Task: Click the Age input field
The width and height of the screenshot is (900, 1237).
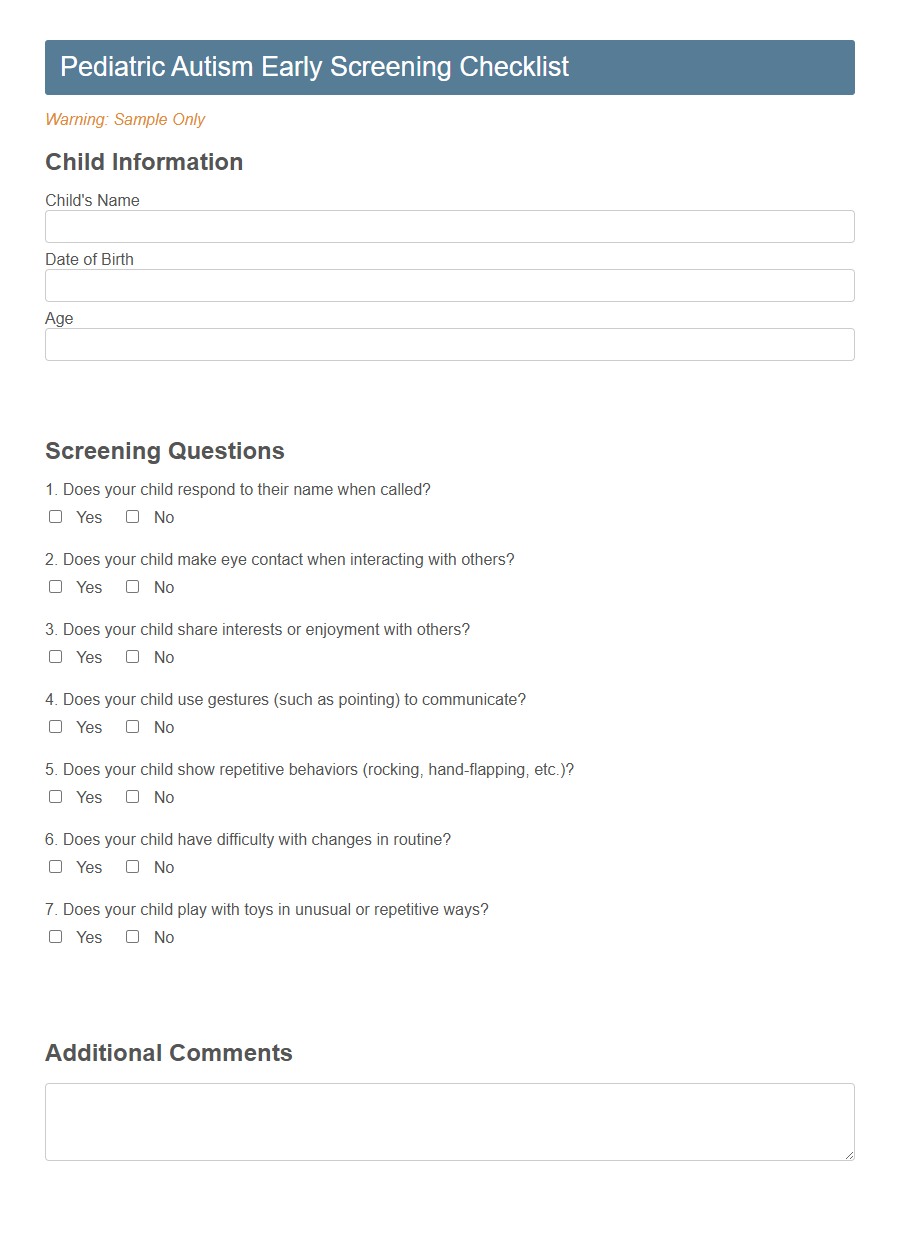Action: tap(449, 344)
